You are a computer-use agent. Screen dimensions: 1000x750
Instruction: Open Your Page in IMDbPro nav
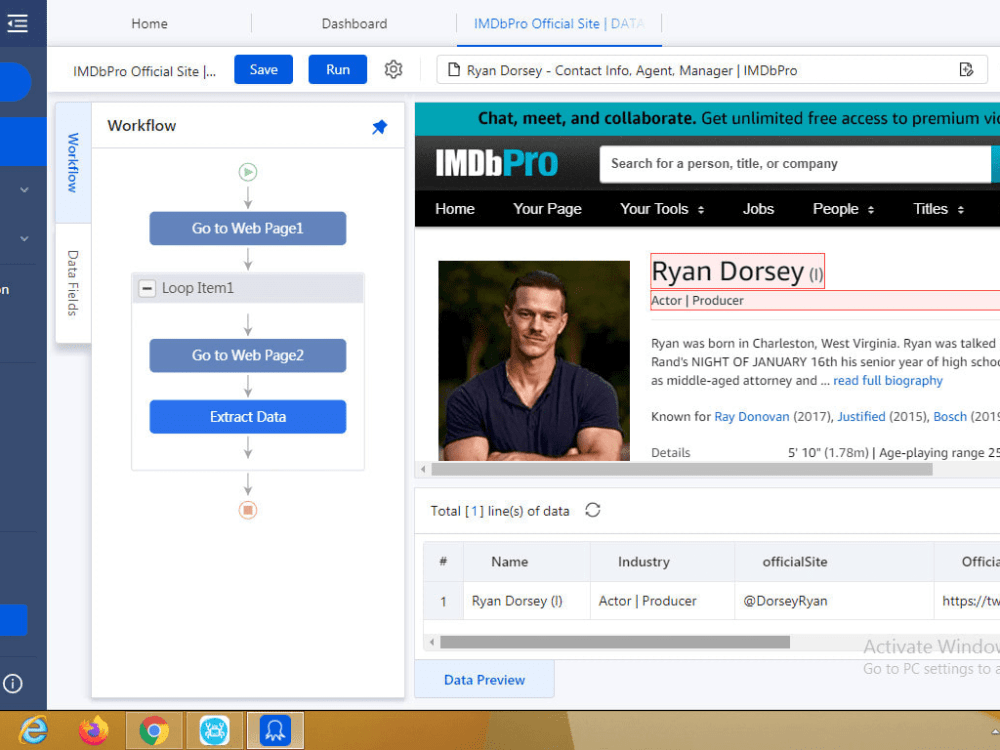[x=547, y=209]
